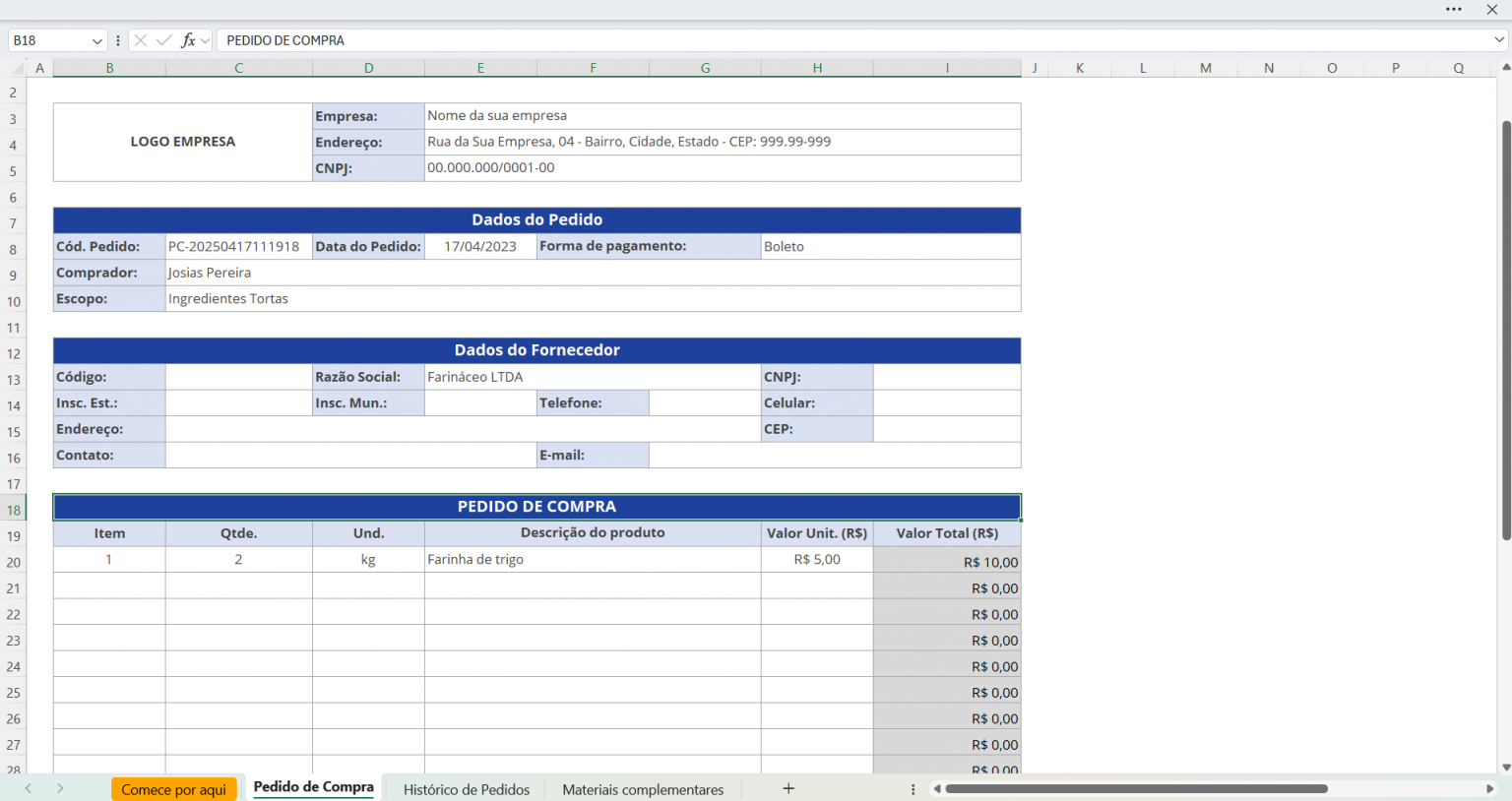
Task: Click the cancel entry X icon
Action: point(141,40)
